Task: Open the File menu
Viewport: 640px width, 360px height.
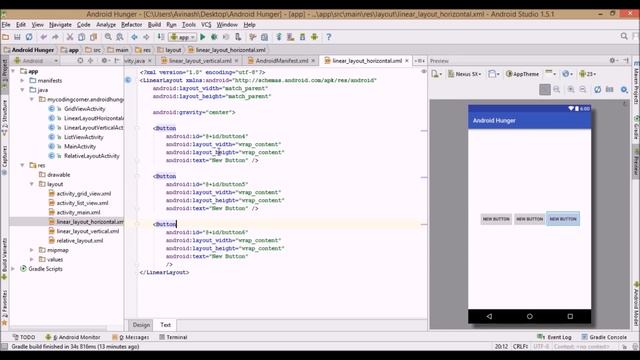Action: coord(6,24)
